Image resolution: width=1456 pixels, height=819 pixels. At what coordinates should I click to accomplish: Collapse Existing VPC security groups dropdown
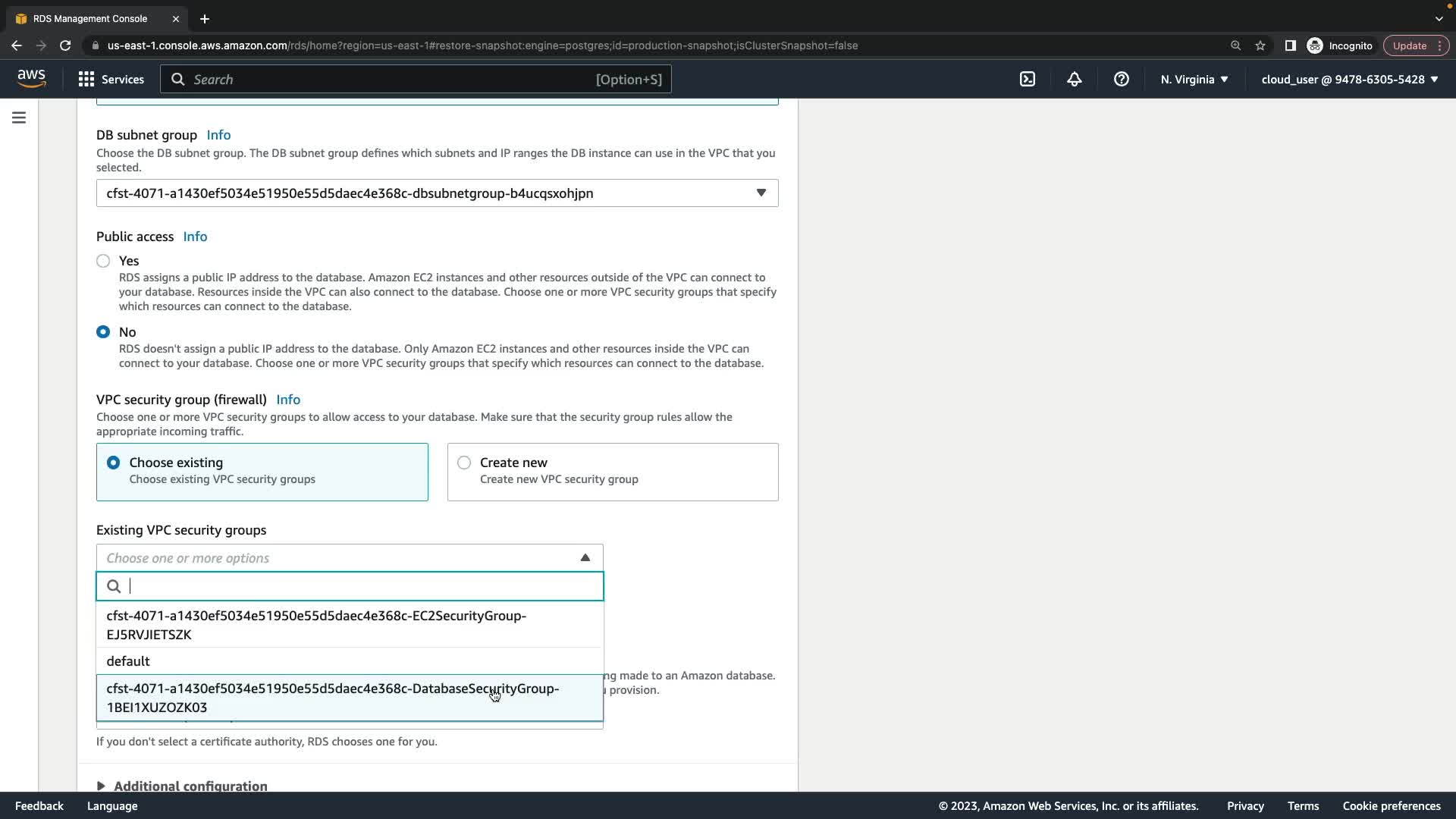tap(585, 558)
